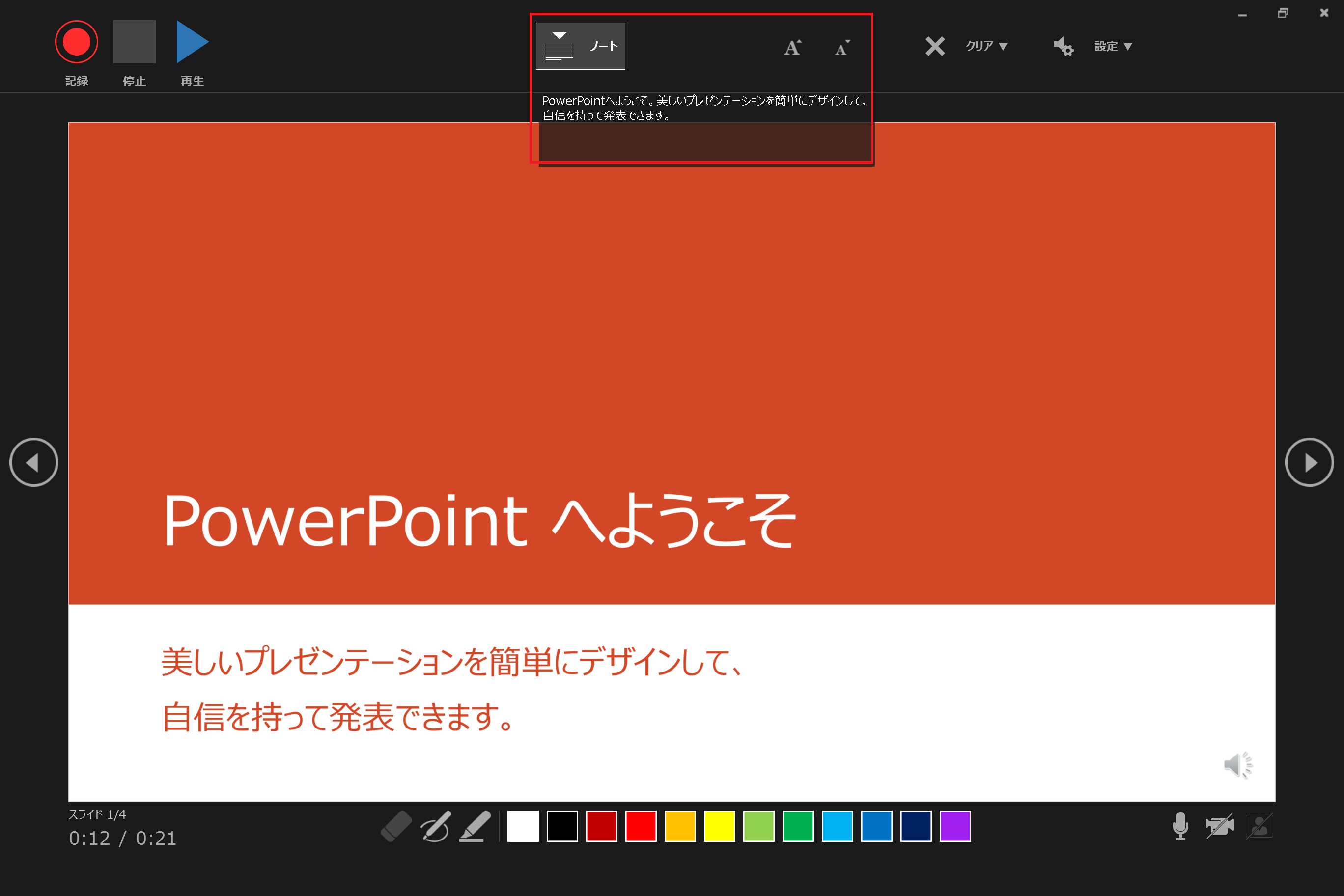Choose the yellow ink color
The image size is (1344, 896).
[720, 826]
